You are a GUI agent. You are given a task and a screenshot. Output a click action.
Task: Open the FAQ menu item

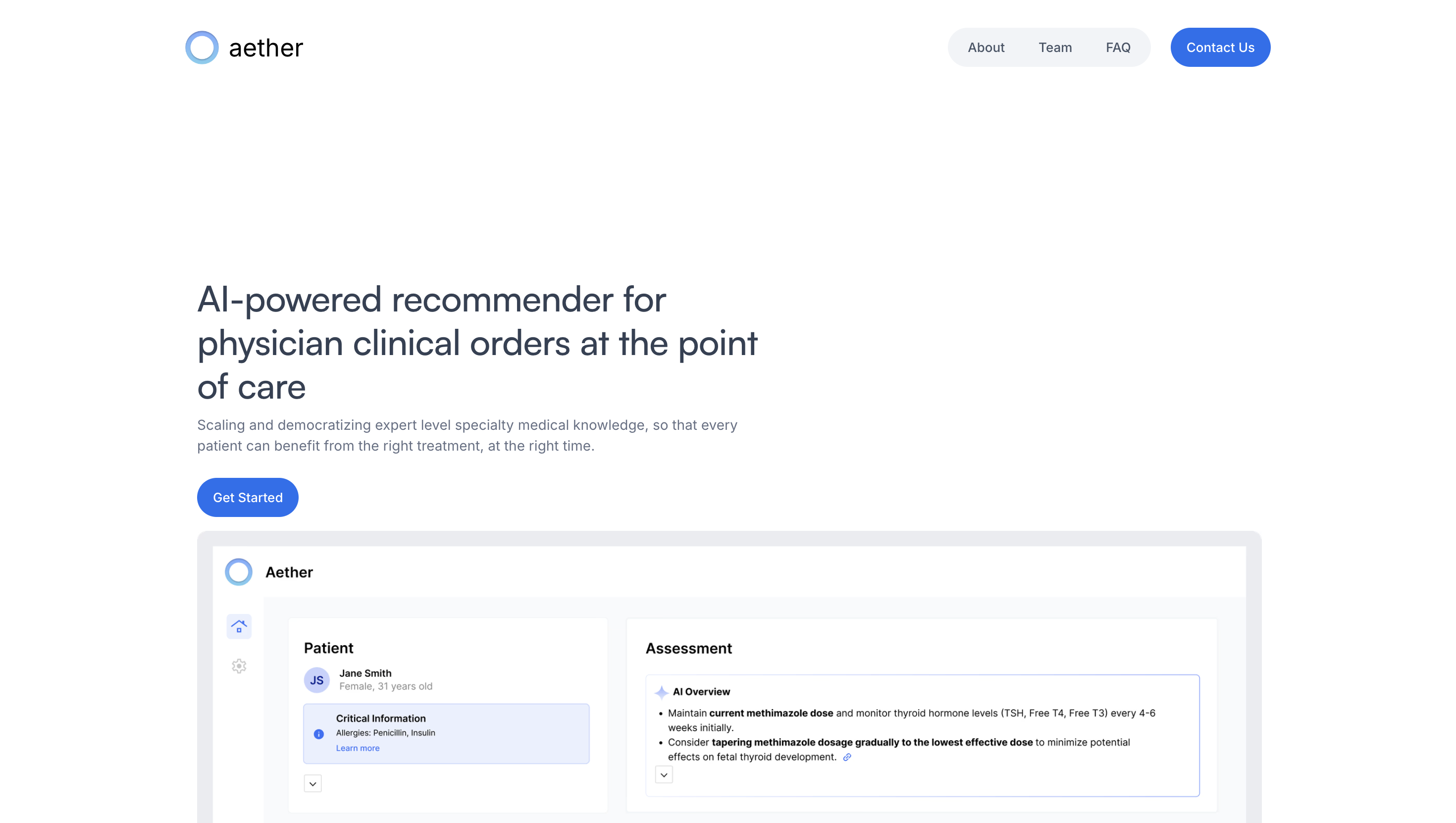click(x=1118, y=47)
